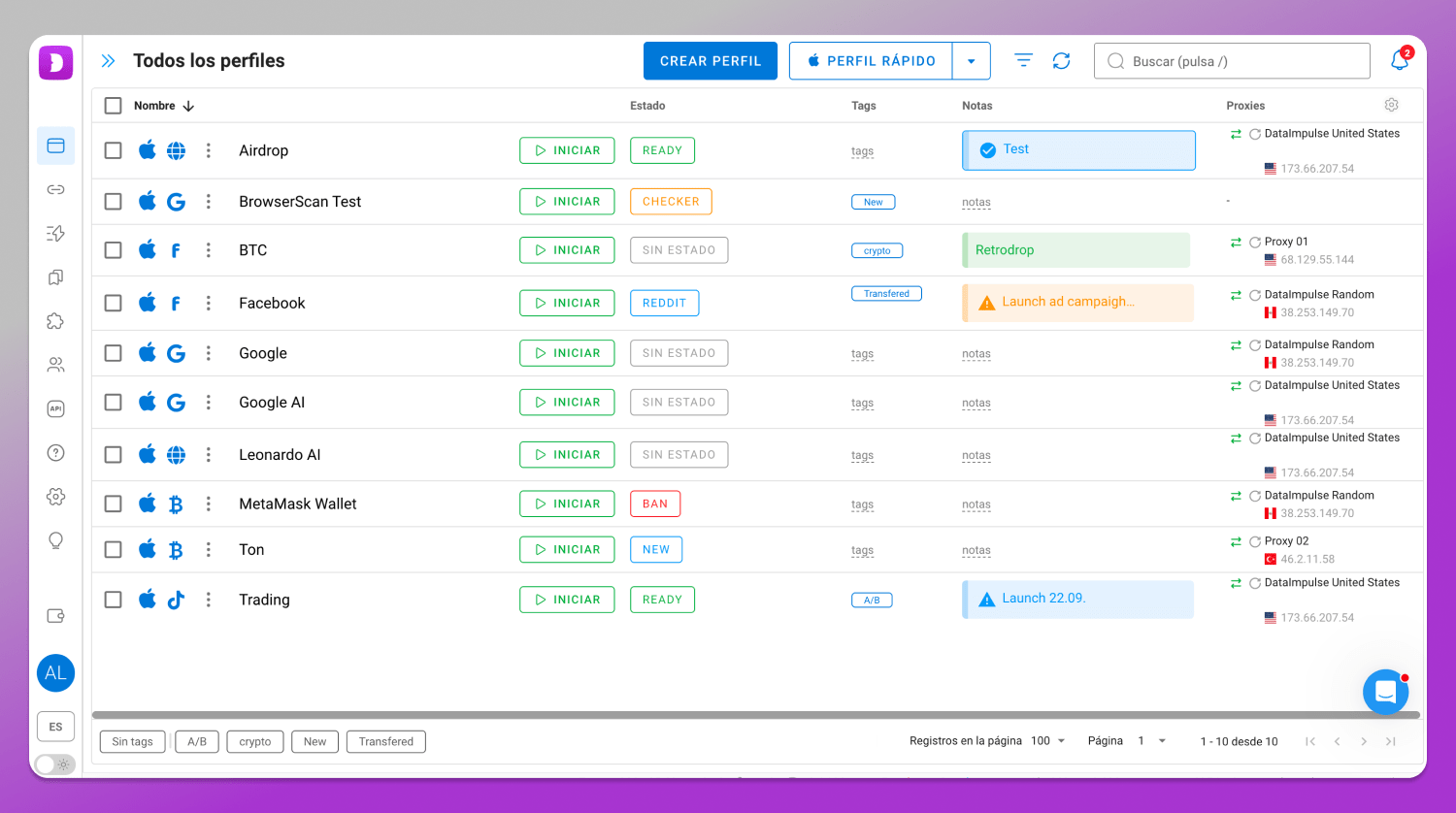This screenshot has height=813, width=1456.
Task: Toggle the light/dark theme switch
Action: click(x=55, y=764)
